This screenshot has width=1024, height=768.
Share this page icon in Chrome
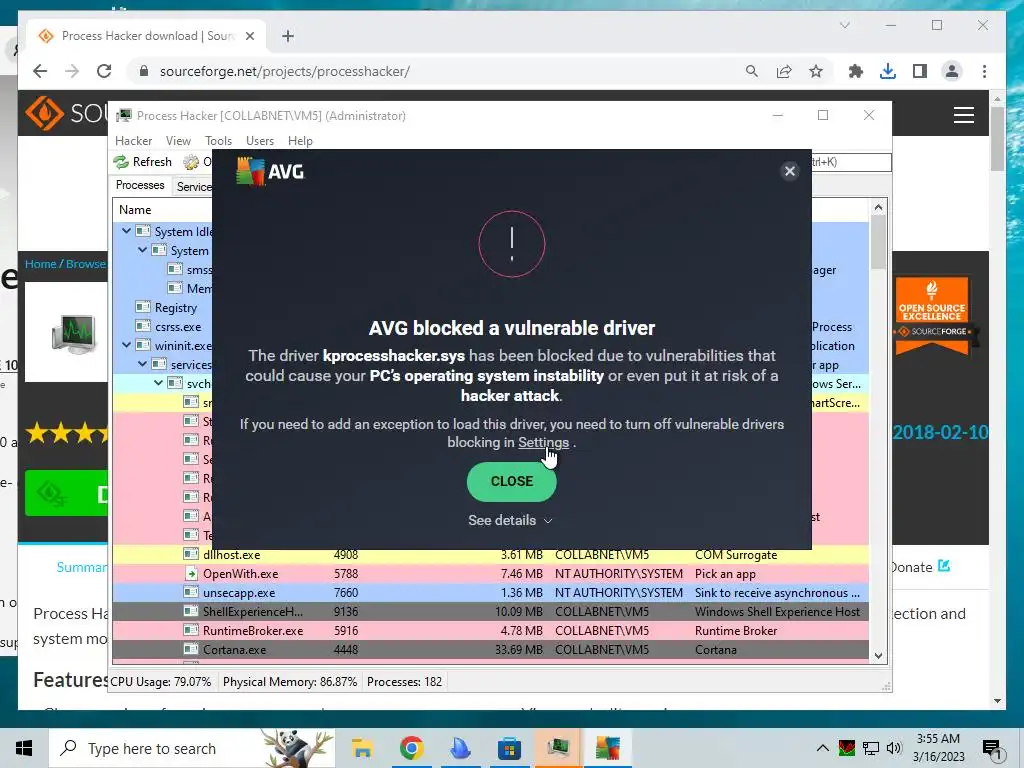tap(784, 71)
